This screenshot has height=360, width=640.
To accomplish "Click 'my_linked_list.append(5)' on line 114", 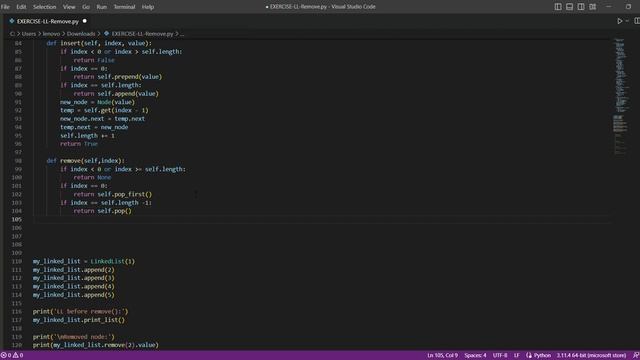I will 73,295.
